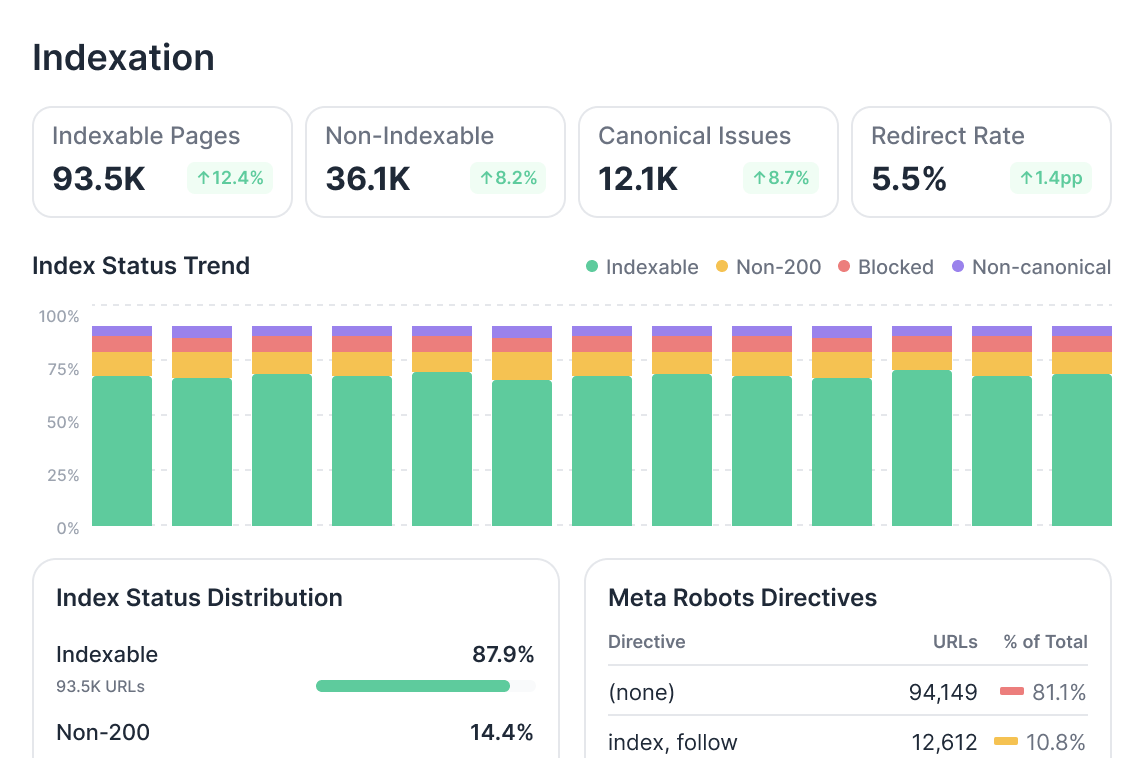This screenshot has width=1144, height=776.
Task: Open the Indexable Pages 93.5K card
Action: click(x=163, y=162)
